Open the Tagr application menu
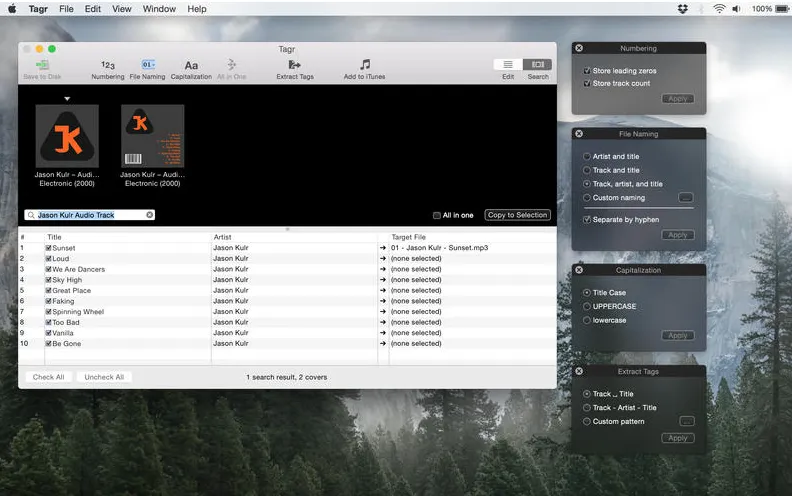Screen dimensions: 792x496 pyautogui.click(x=38, y=9)
